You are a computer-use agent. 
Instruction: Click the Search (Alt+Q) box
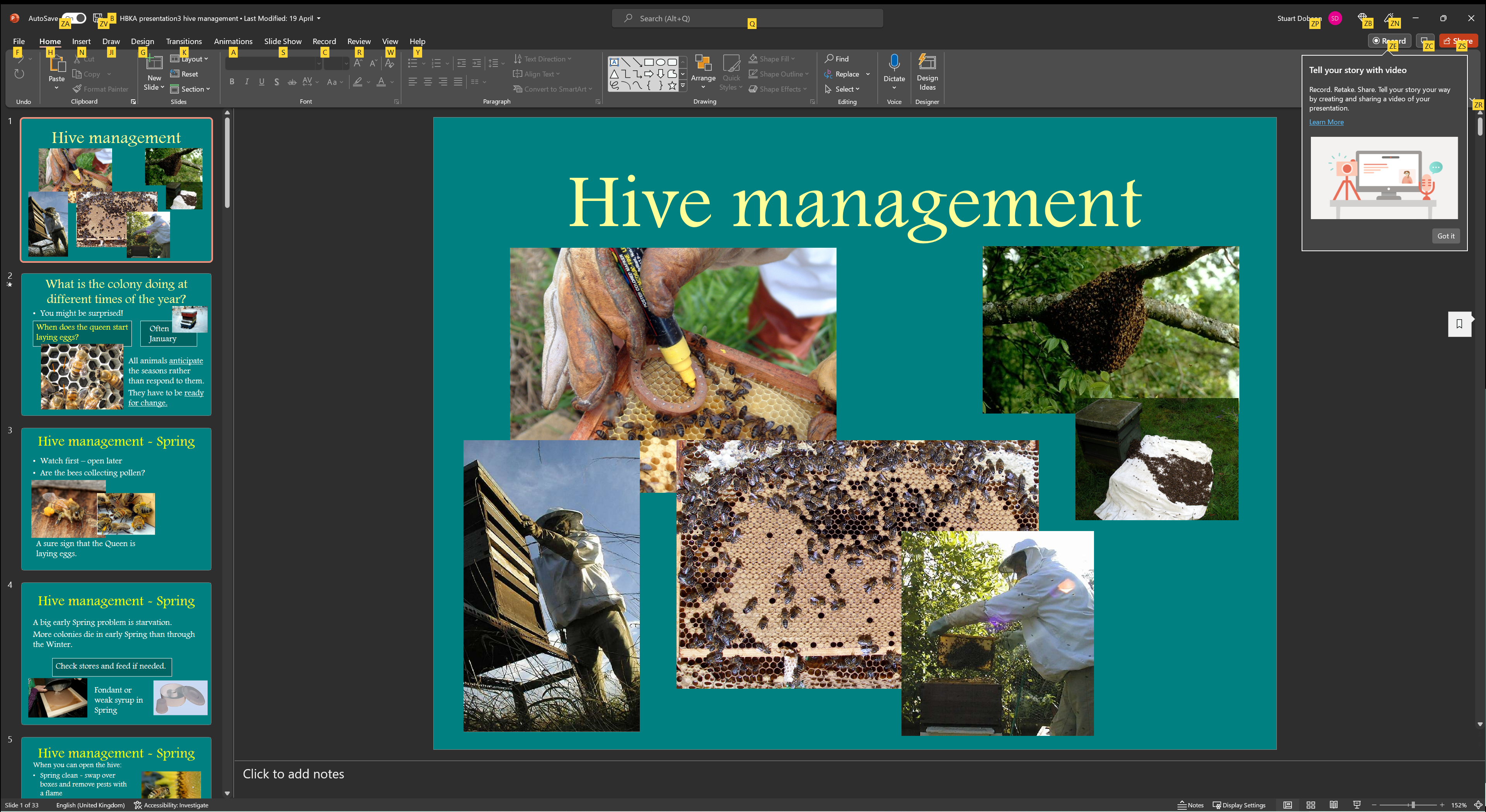tap(748, 19)
